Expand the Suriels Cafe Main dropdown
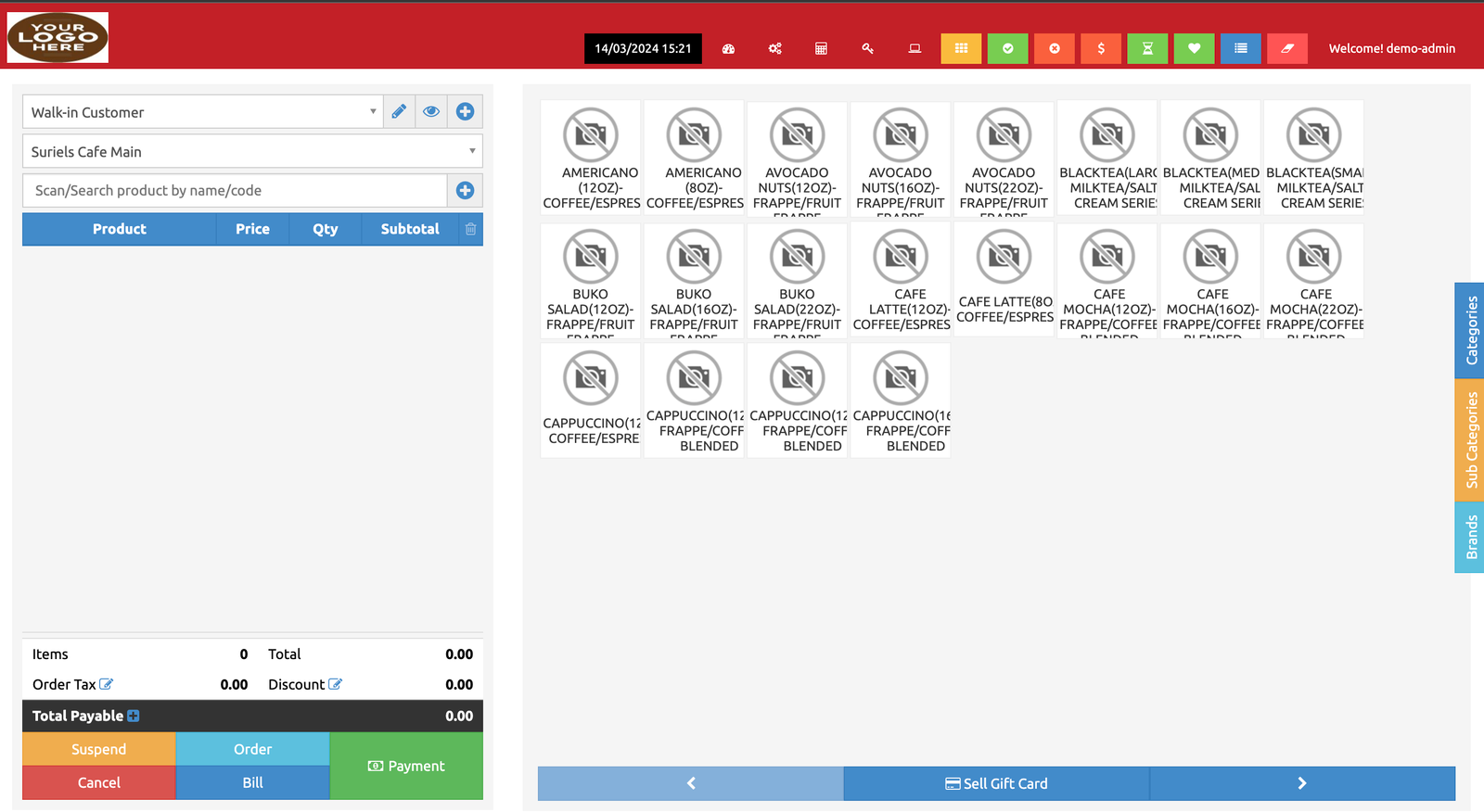1484x812 pixels. click(252, 152)
